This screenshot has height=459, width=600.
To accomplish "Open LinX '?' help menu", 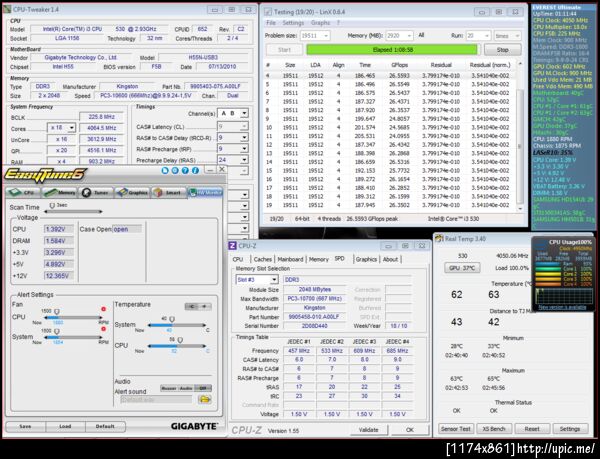I will tap(338, 23).
